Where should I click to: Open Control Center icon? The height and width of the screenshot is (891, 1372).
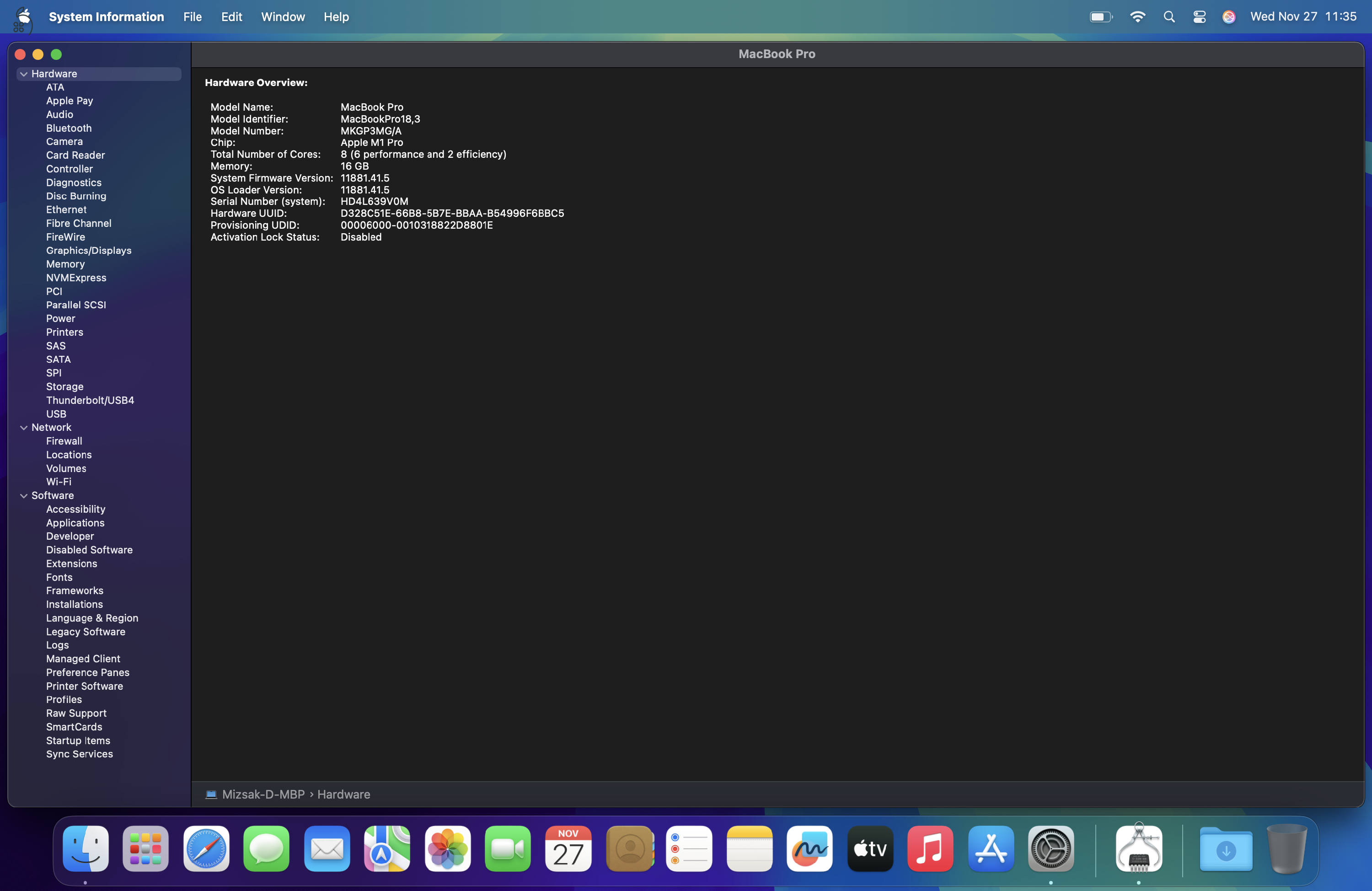[x=1199, y=17]
